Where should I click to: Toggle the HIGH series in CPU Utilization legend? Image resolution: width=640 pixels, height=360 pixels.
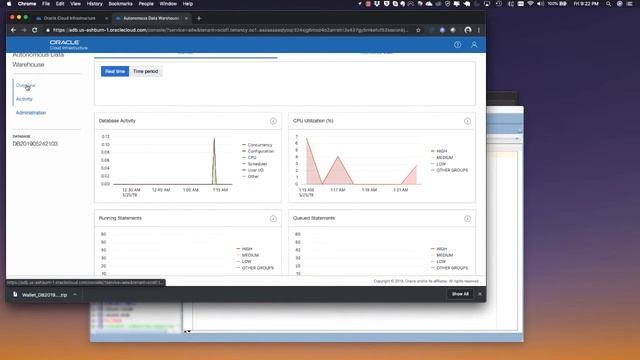click(x=439, y=151)
